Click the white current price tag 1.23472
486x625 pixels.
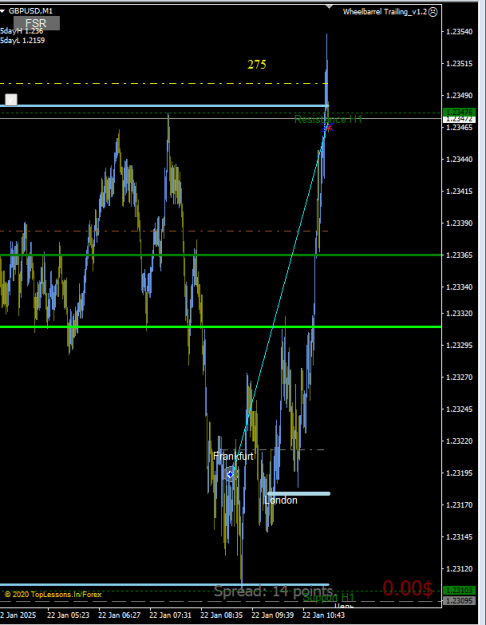[x=459, y=119]
